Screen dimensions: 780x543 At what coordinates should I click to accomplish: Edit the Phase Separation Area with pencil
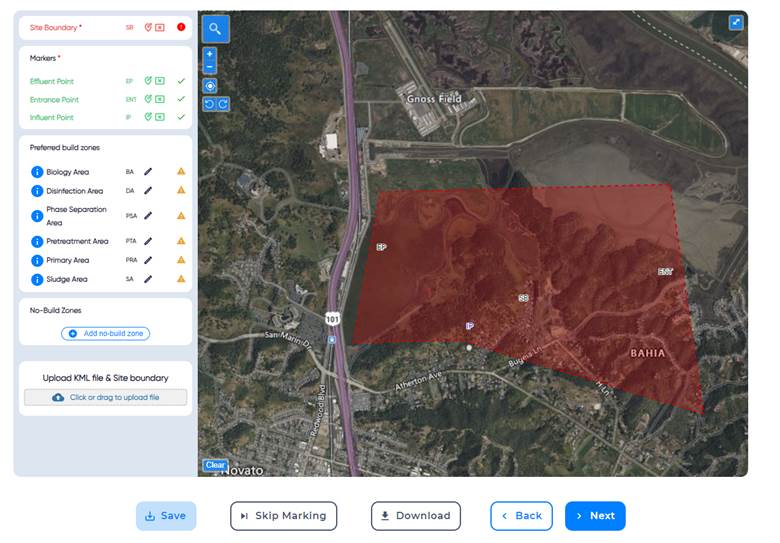click(x=148, y=215)
